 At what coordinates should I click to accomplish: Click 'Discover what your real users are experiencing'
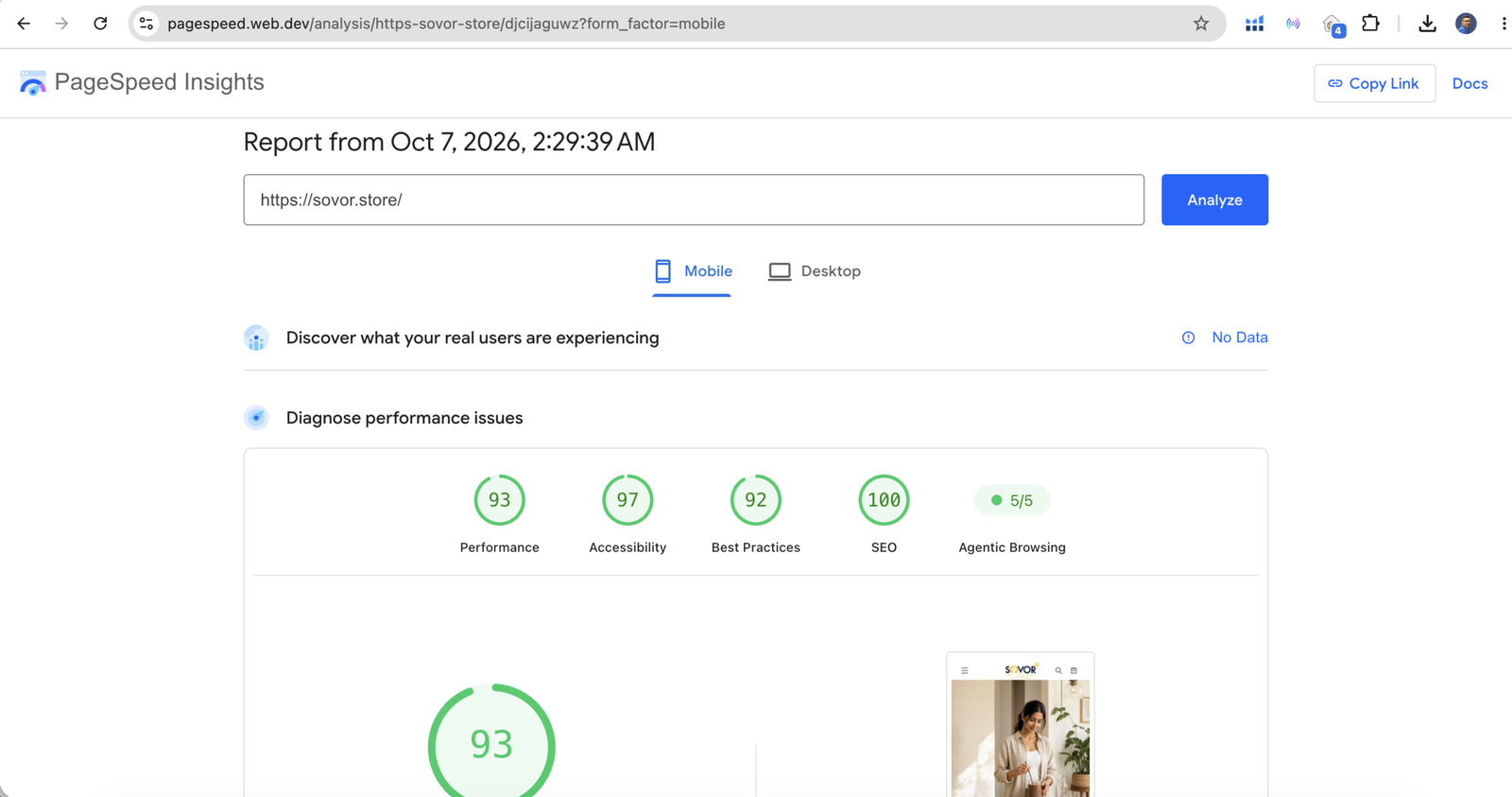(x=472, y=338)
